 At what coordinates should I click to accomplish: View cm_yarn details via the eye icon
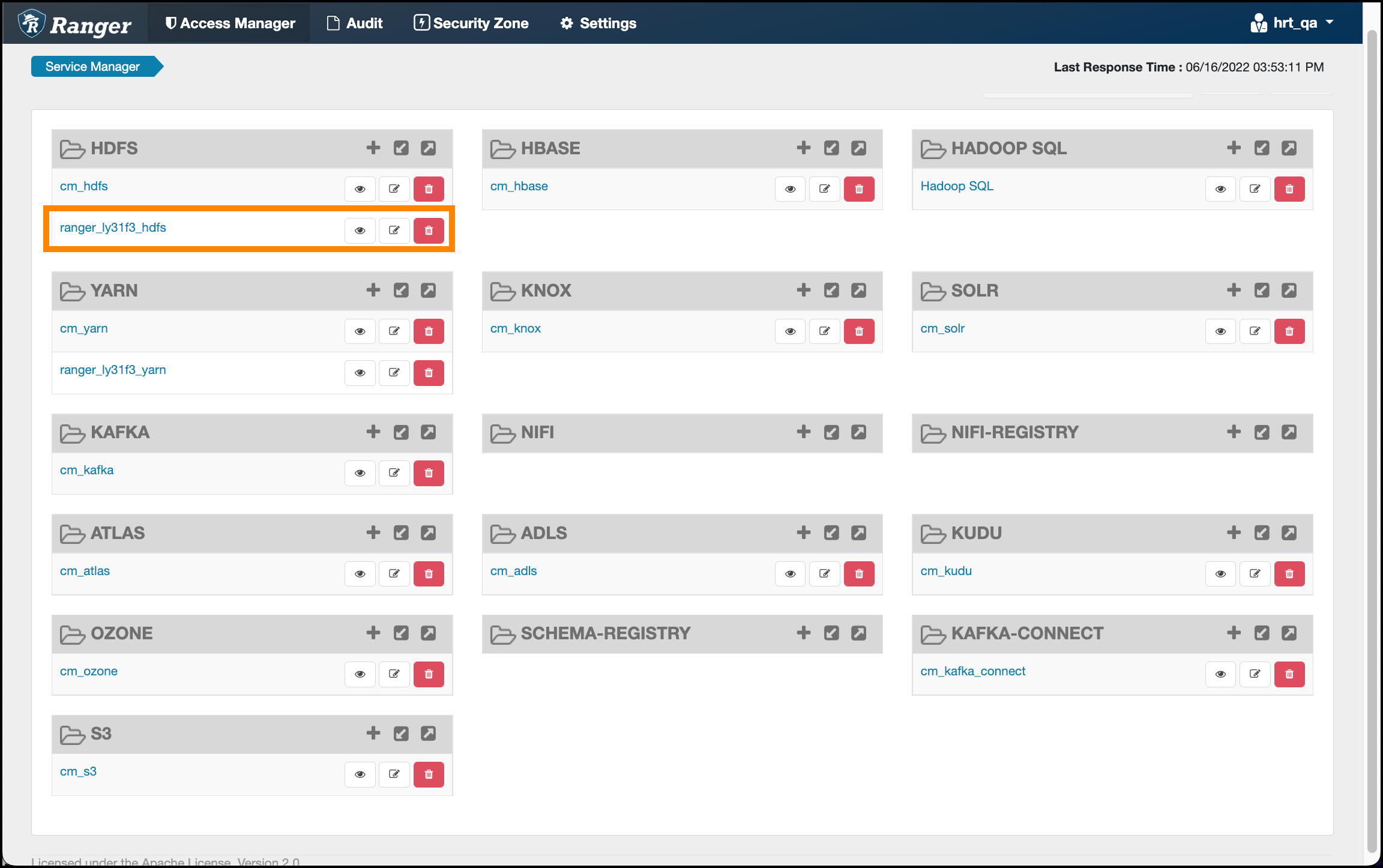click(360, 331)
